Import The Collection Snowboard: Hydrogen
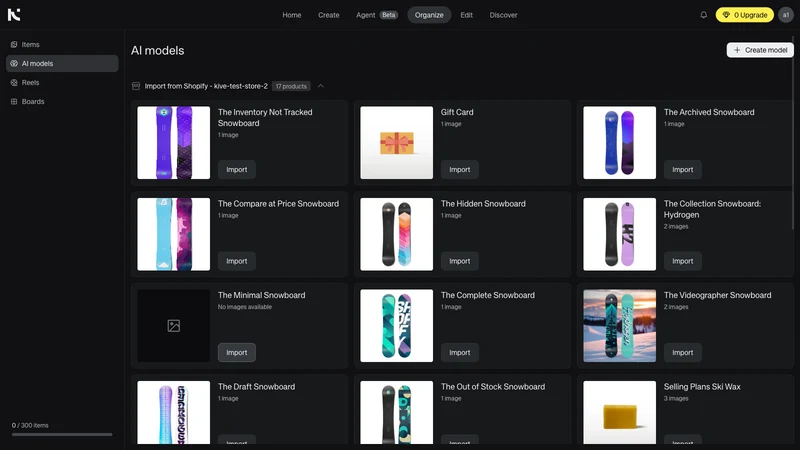The width and height of the screenshot is (800, 450). tap(683, 261)
